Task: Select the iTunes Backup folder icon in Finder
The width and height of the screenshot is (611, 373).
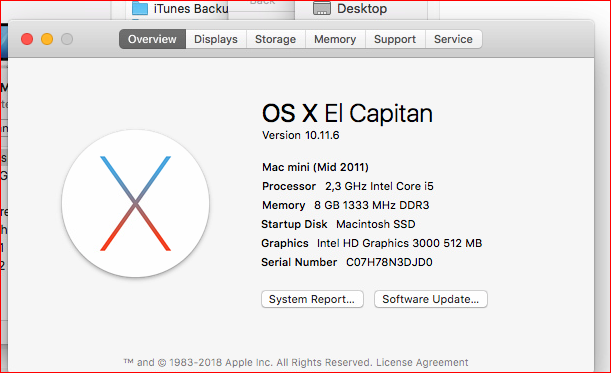Action: (x=140, y=9)
